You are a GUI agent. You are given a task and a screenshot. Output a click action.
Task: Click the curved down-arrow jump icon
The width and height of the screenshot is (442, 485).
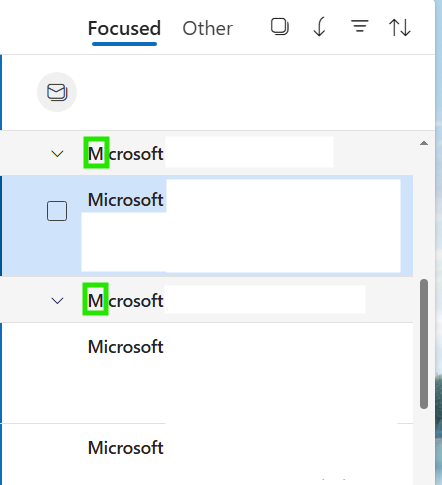[319, 27]
